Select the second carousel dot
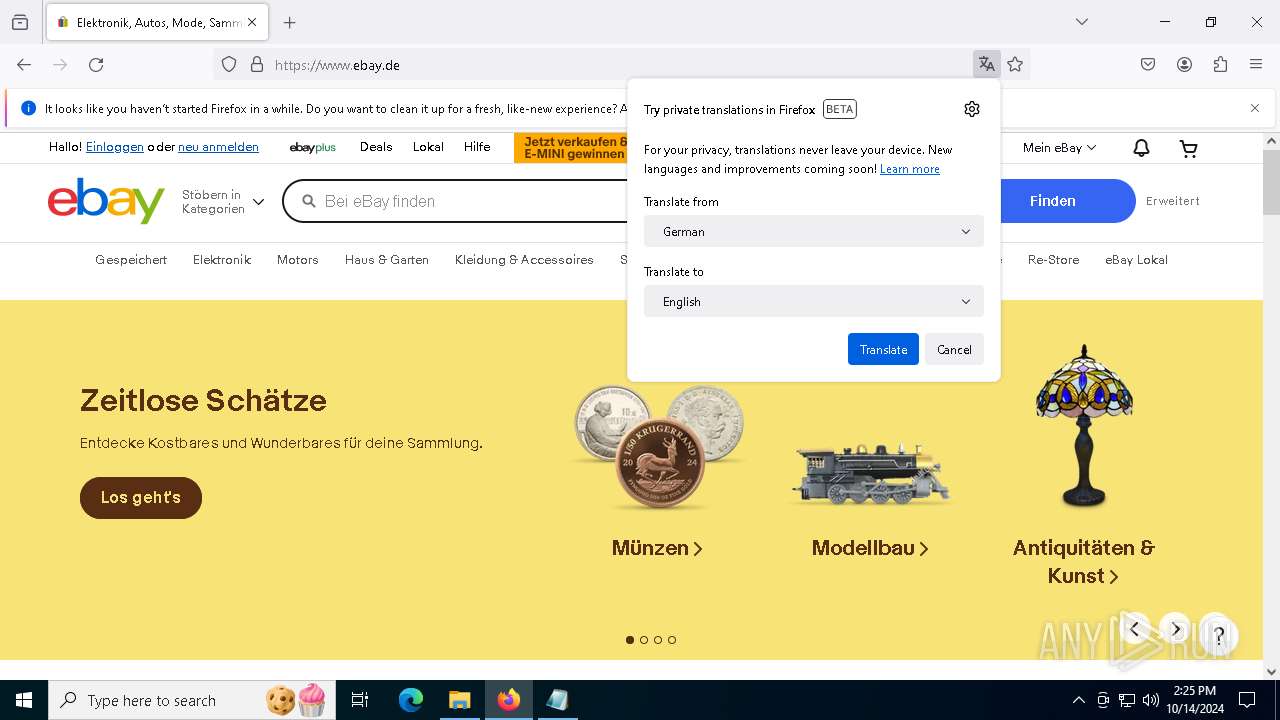The height and width of the screenshot is (720, 1280). pyautogui.click(x=644, y=640)
